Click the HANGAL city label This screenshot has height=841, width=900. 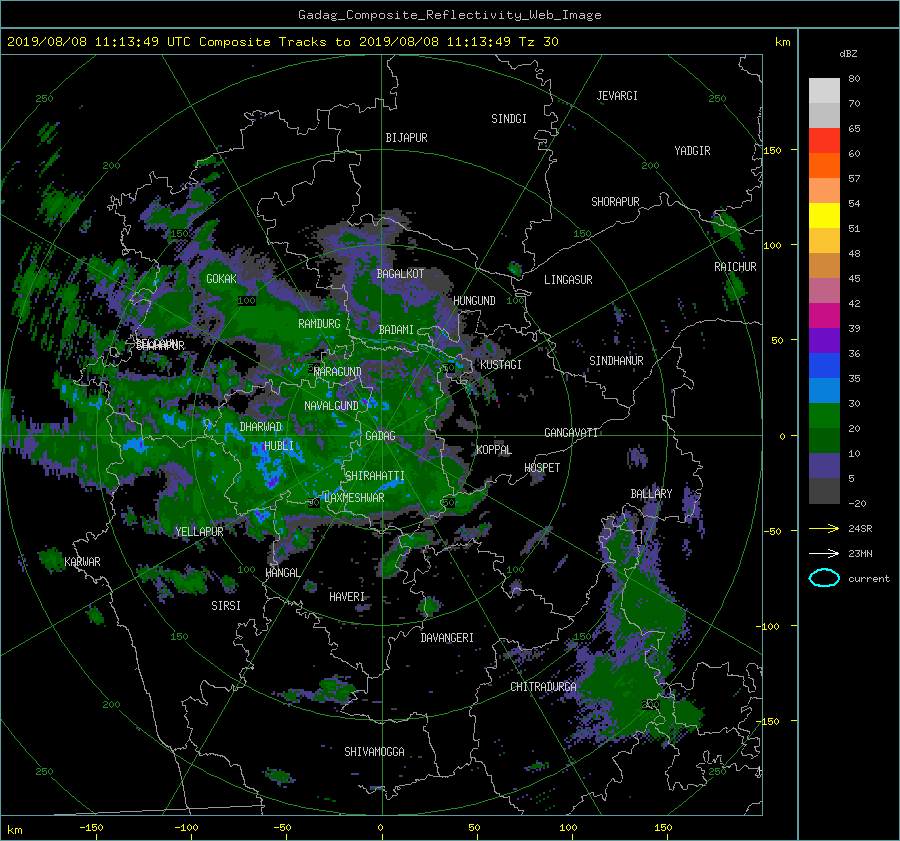coord(282,572)
